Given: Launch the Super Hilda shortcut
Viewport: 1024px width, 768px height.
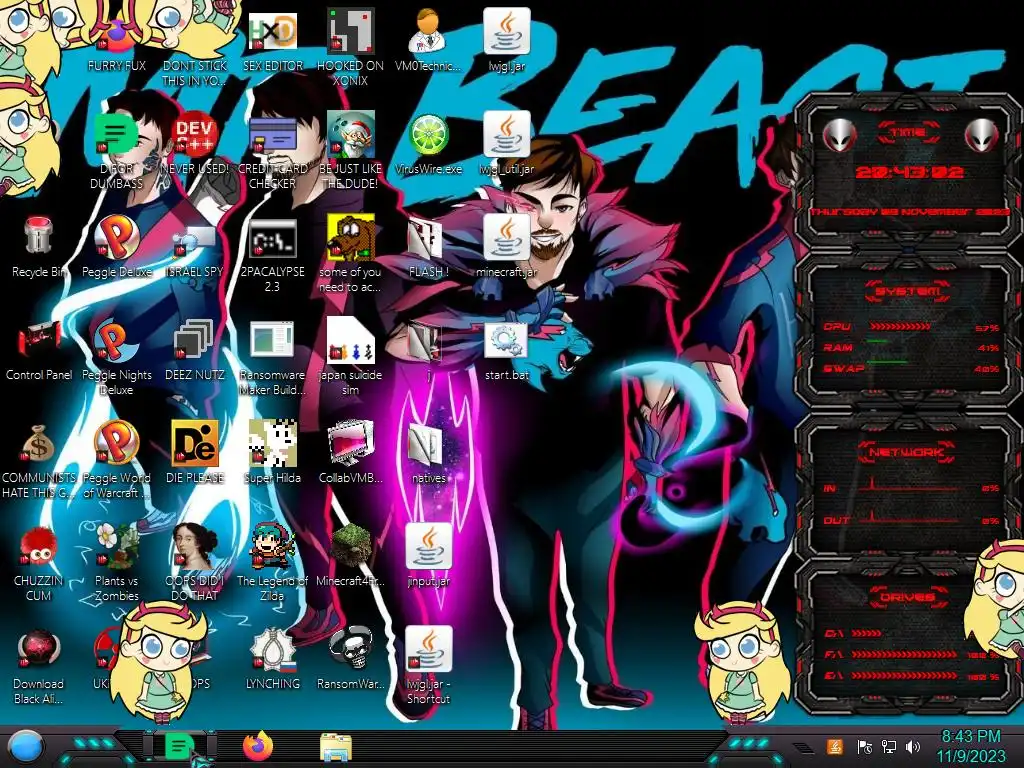Looking at the screenshot, I should pyautogui.click(x=272, y=443).
